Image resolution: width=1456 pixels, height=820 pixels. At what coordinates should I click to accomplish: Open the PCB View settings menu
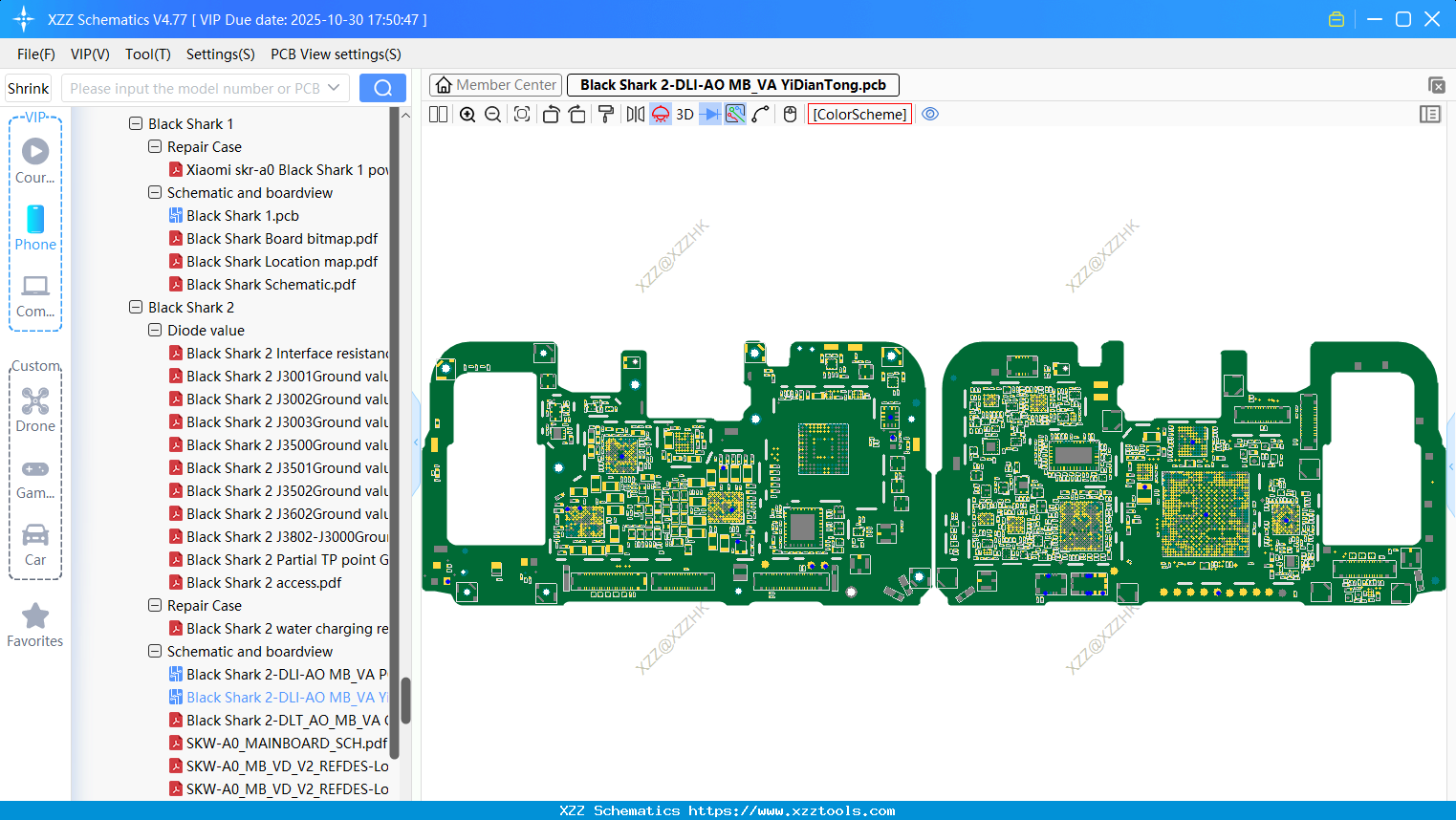[x=336, y=54]
